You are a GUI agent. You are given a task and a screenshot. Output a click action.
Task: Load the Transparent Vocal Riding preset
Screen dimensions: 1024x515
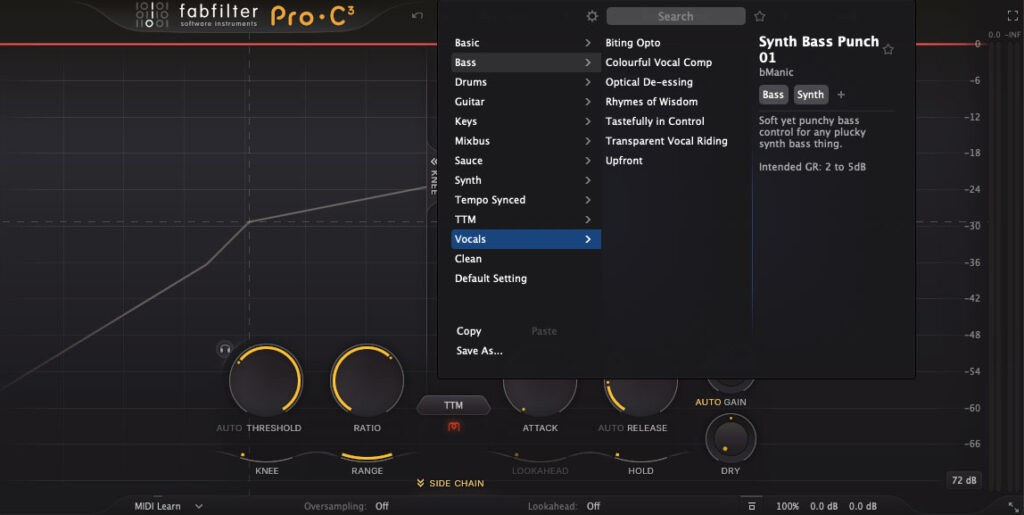[x=666, y=141]
